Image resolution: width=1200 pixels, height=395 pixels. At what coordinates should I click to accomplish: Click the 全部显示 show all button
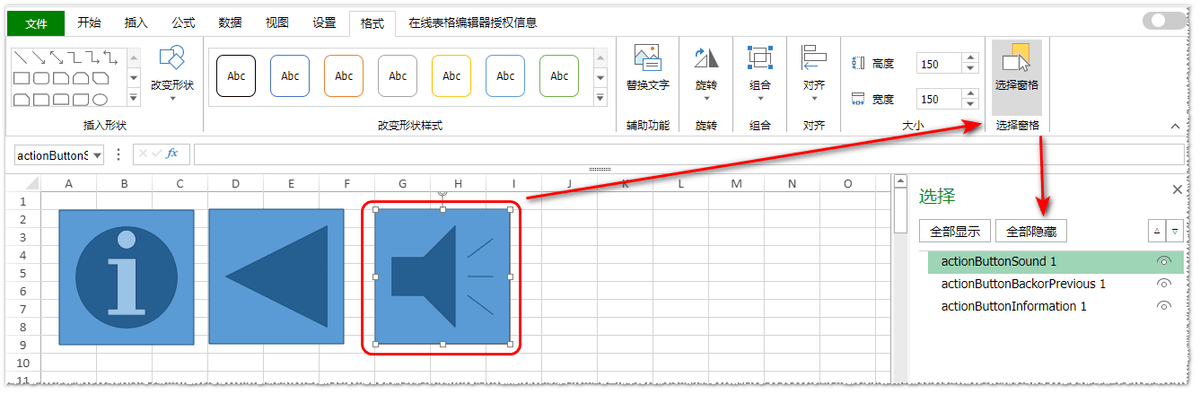(x=955, y=231)
